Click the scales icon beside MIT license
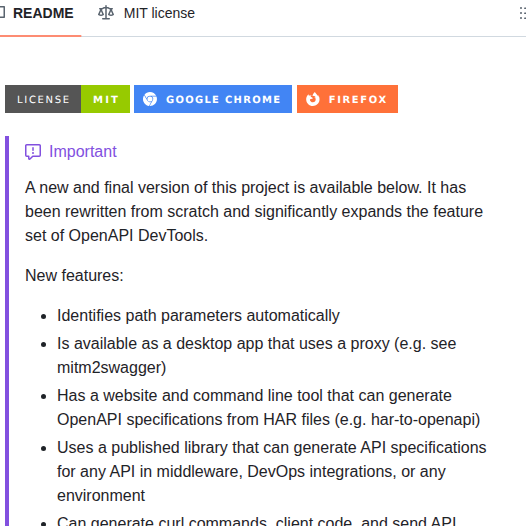This screenshot has width=526, height=526. point(106,13)
